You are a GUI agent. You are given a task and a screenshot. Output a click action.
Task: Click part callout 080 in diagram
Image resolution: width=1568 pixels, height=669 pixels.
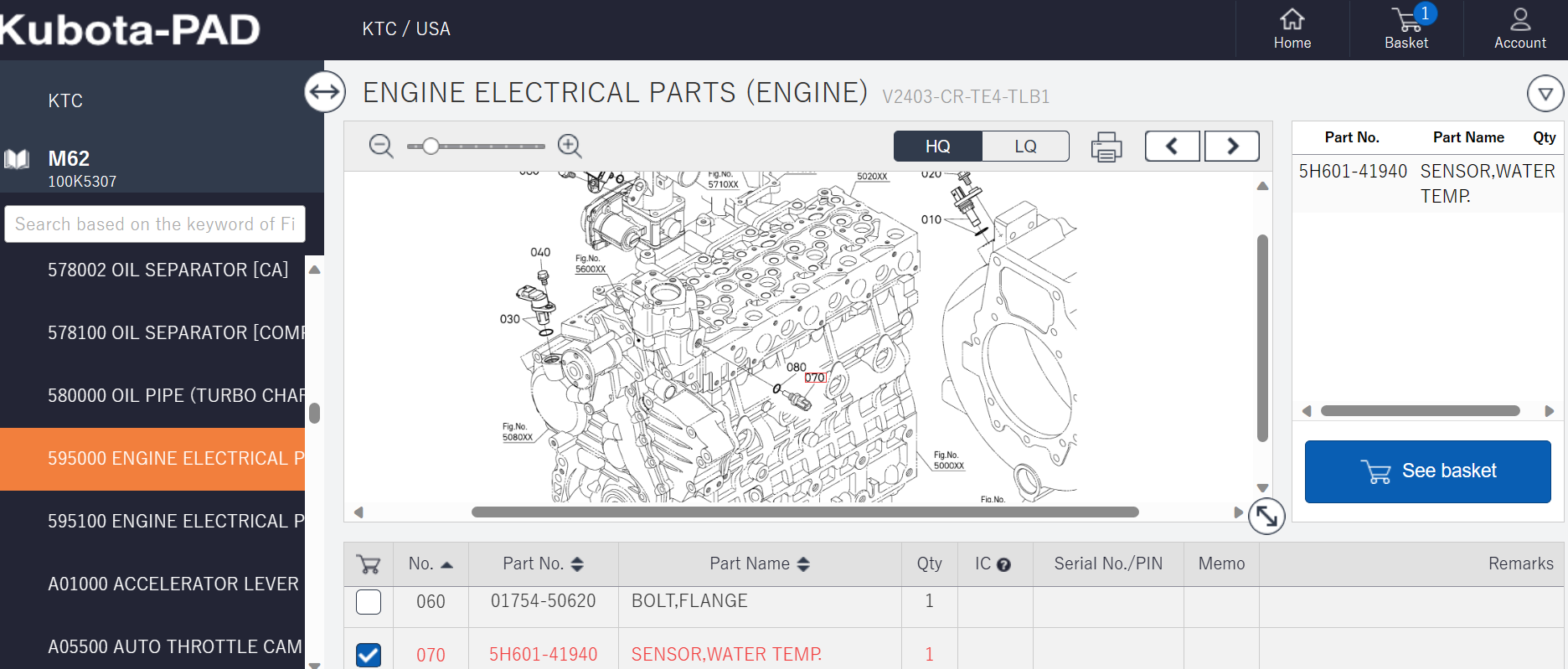pyautogui.click(x=796, y=367)
